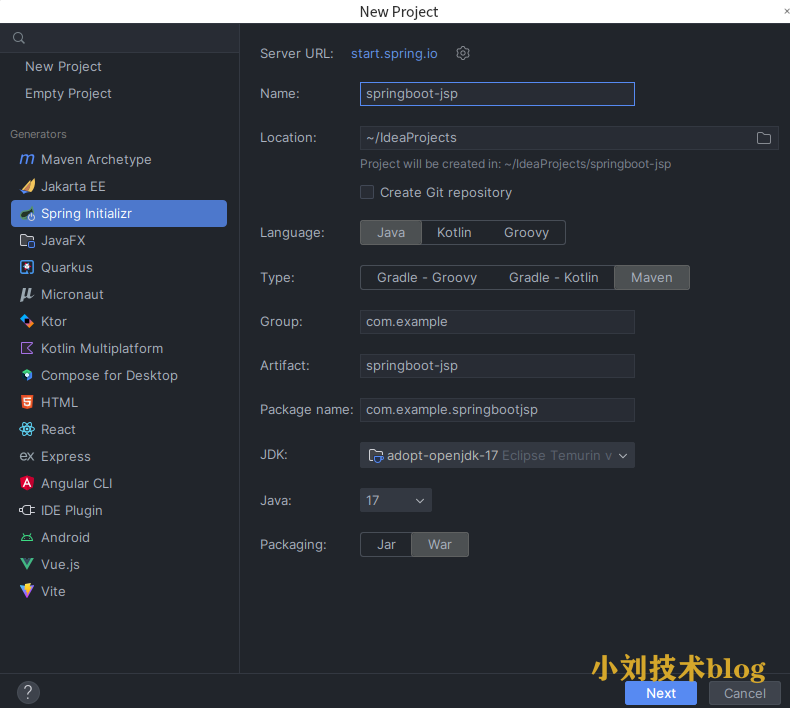Select the React generator
Screen dimensions: 790x708
point(58,430)
